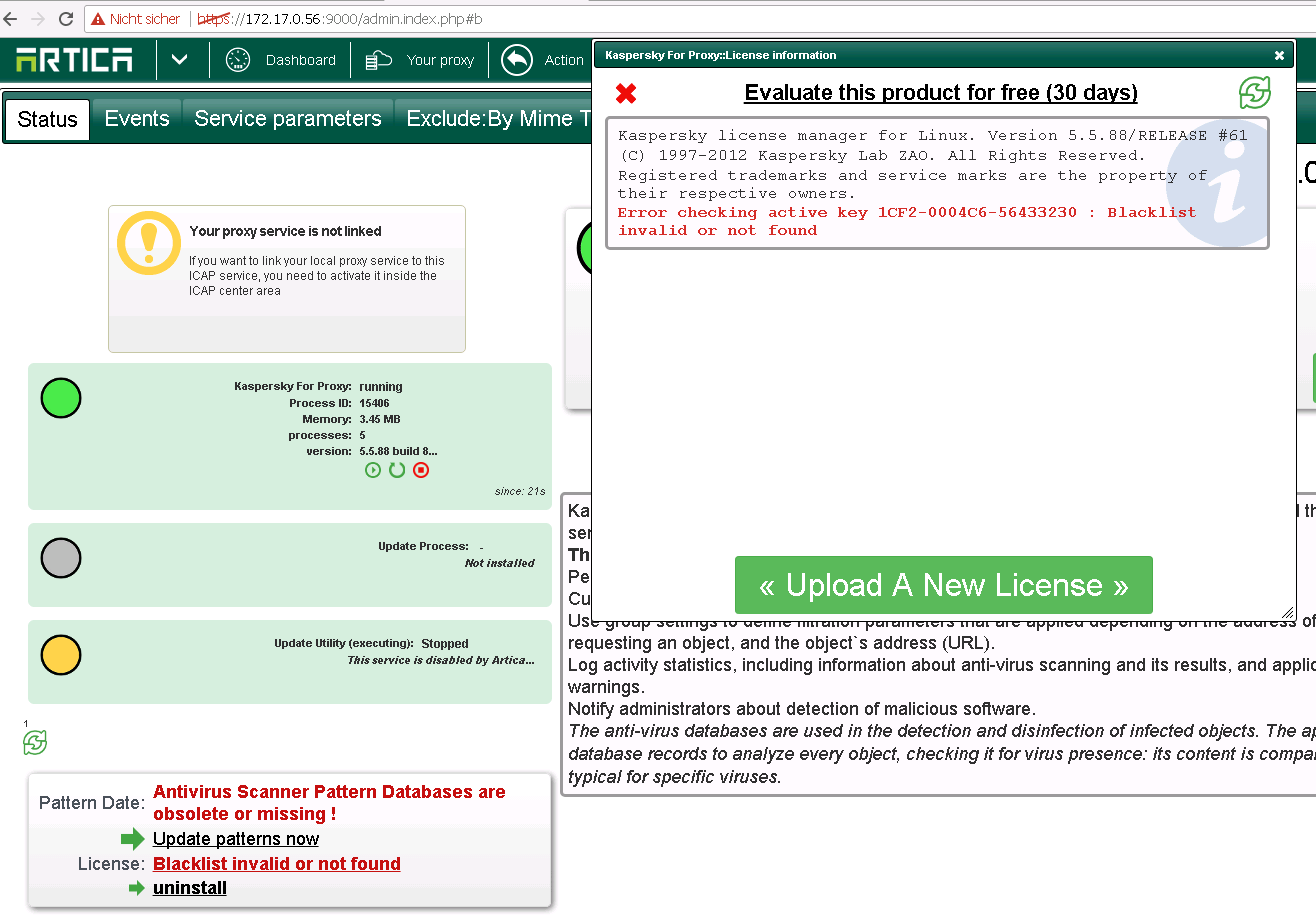This screenshot has height=915, width=1316.
Task: Click the Artica logo
Action: [74, 60]
